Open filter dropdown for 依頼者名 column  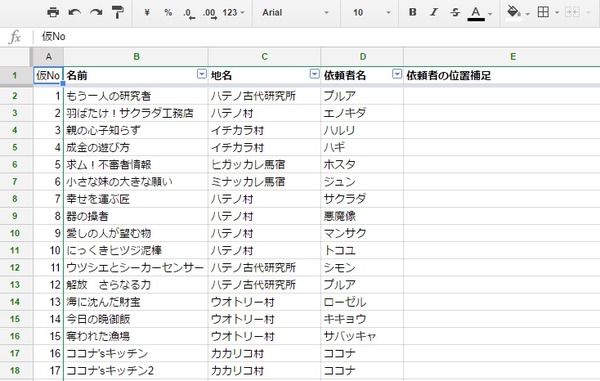pos(397,74)
